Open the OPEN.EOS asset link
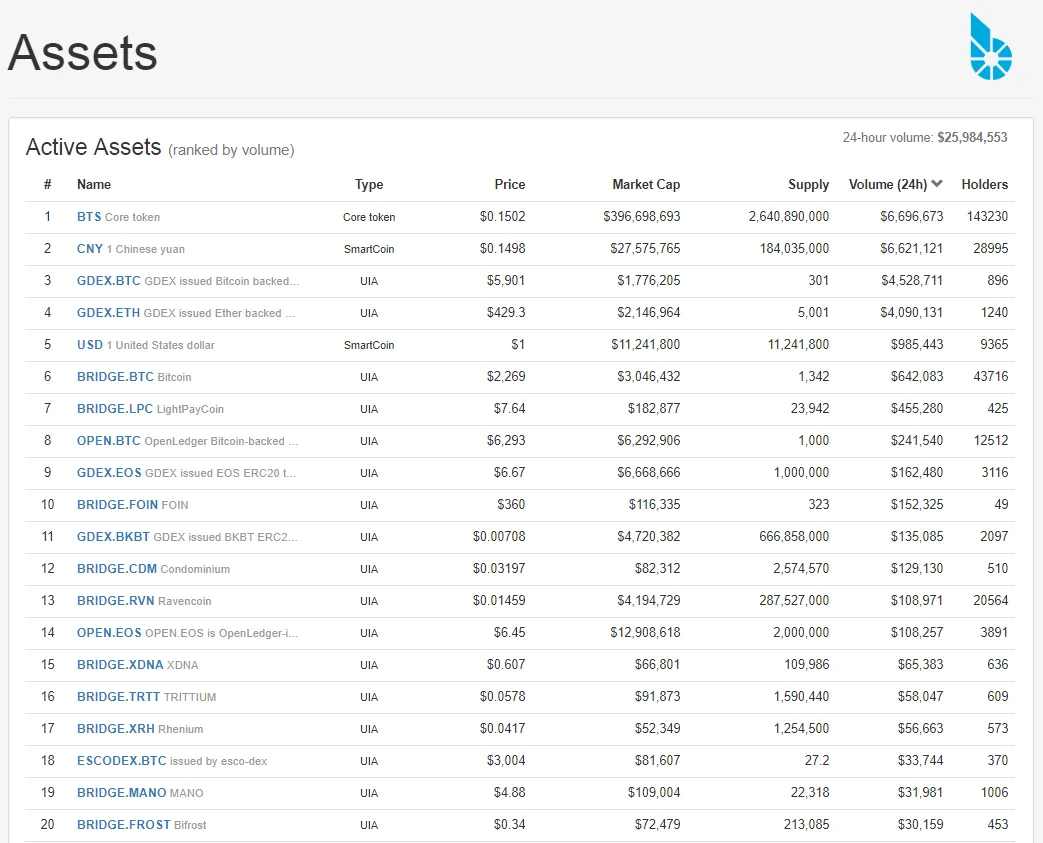 [109, 633]
